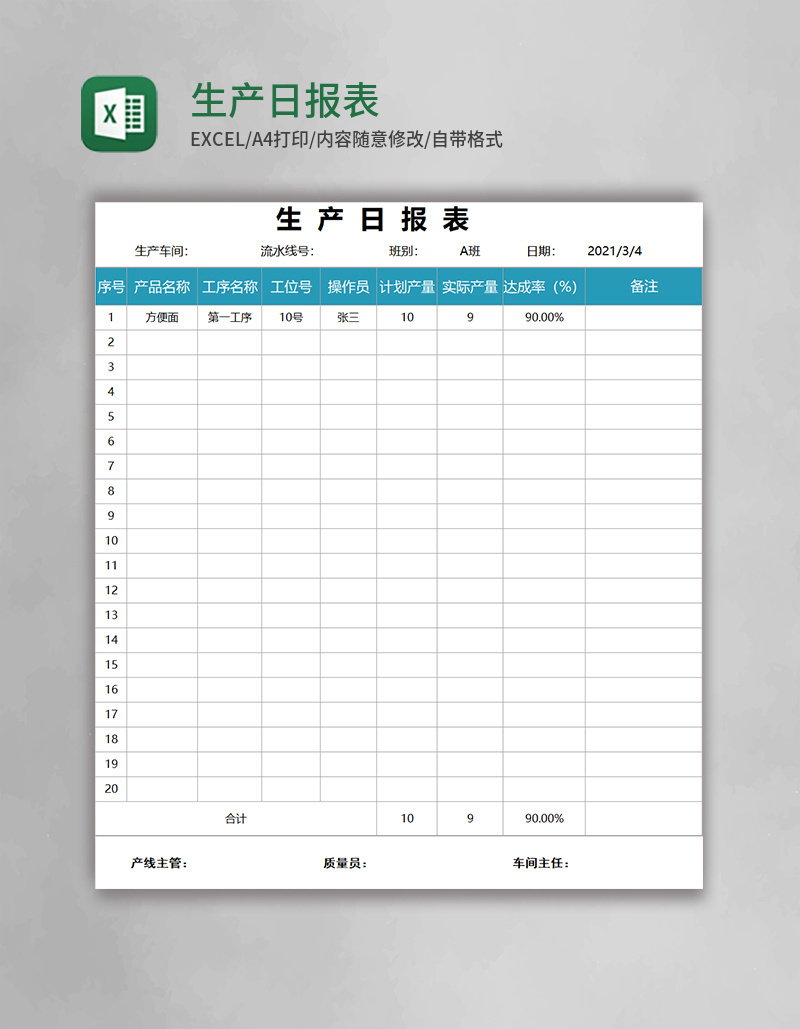Screen dimensions: 800x1029
Task: Click the 备注 column header
Action: click(645, 286)
